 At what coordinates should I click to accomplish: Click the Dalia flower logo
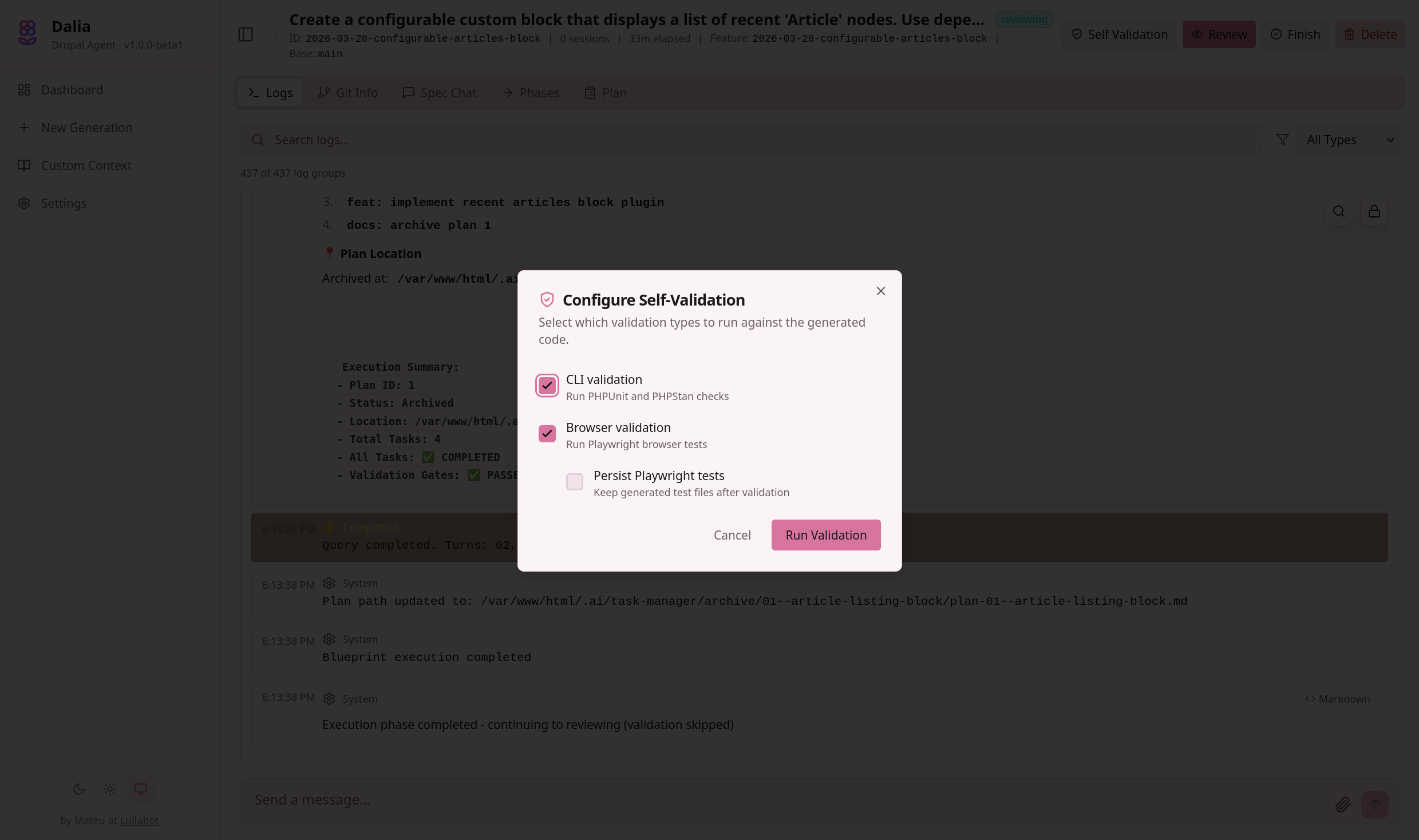point(27,33)
